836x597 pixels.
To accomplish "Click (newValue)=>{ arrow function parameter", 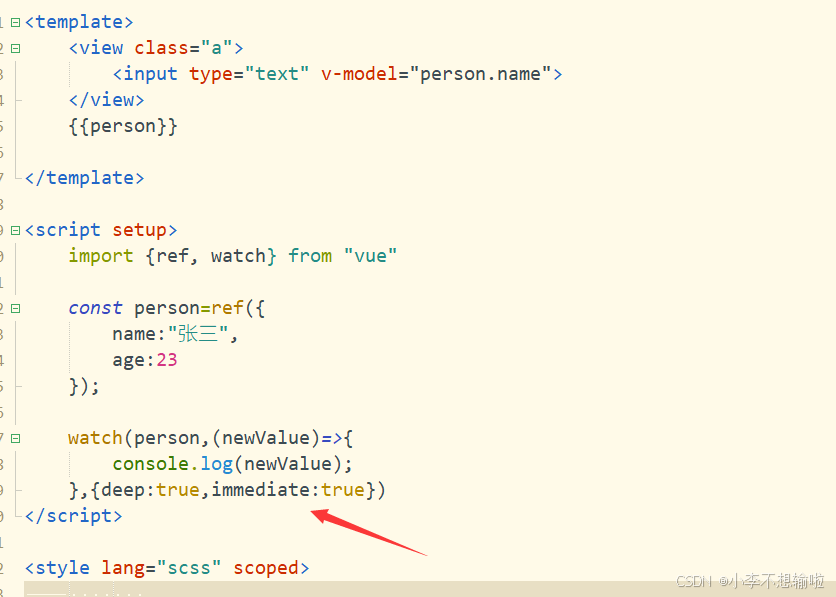I will pyautogui.click(x=282, y=439).
